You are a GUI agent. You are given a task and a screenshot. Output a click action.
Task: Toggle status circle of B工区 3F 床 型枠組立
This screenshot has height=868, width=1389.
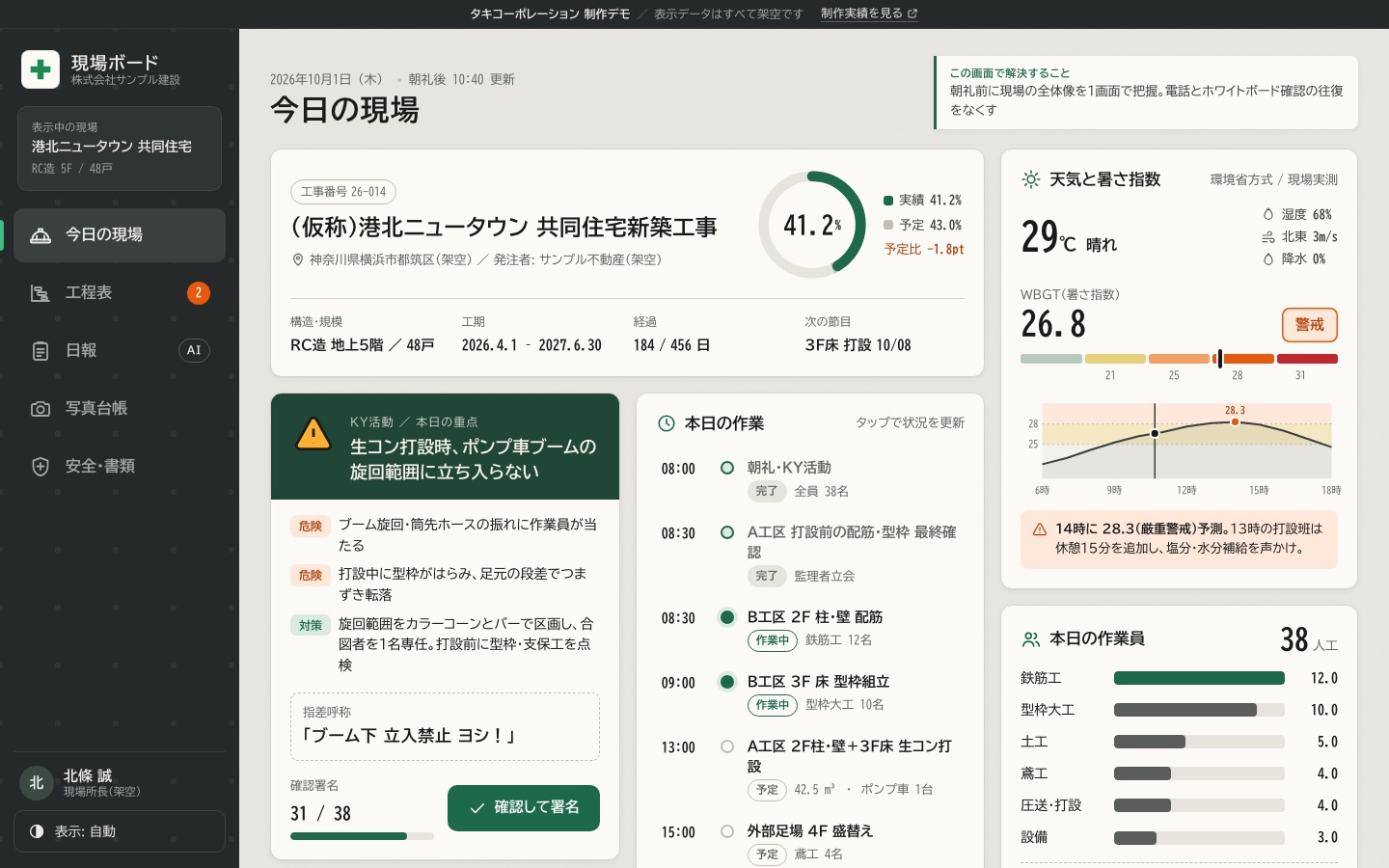tap(727, 682)
